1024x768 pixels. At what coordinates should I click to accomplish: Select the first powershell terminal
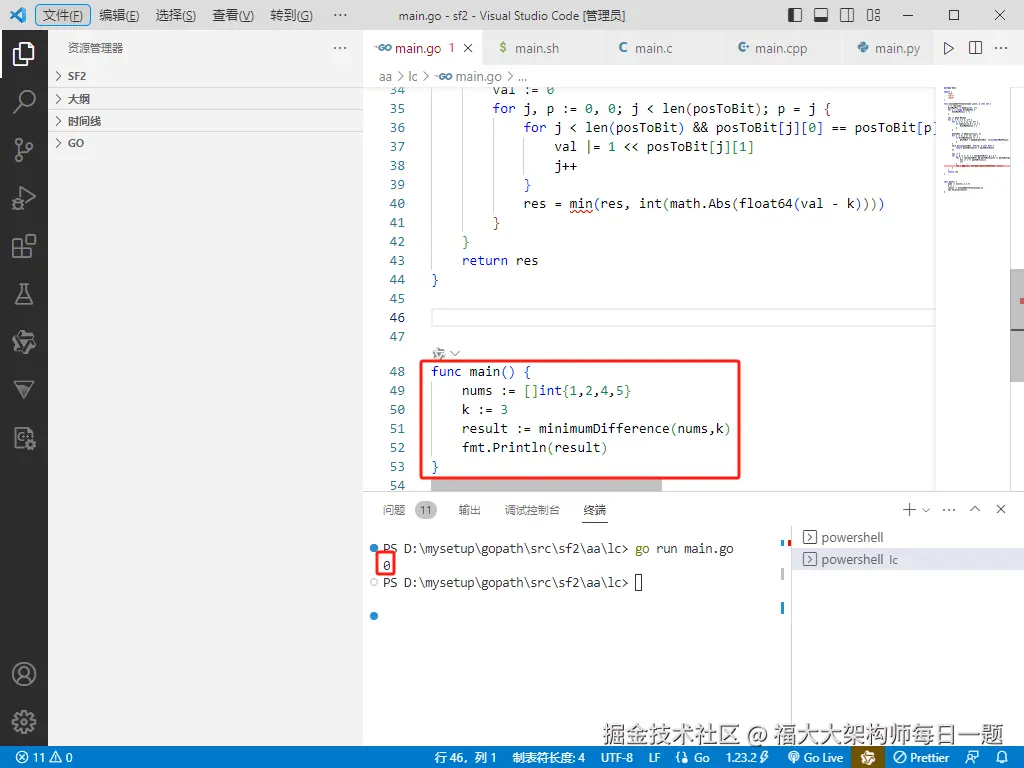[907, 537]
